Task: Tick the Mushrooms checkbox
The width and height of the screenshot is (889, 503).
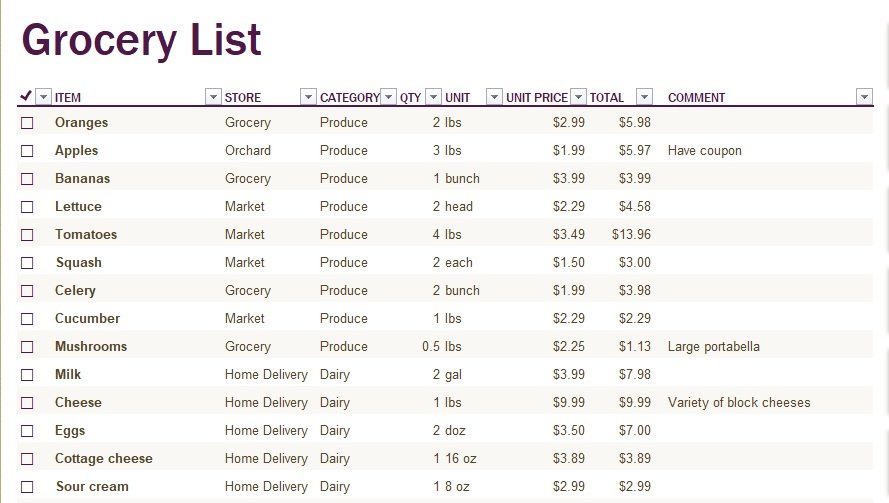Action: point(27,347)
